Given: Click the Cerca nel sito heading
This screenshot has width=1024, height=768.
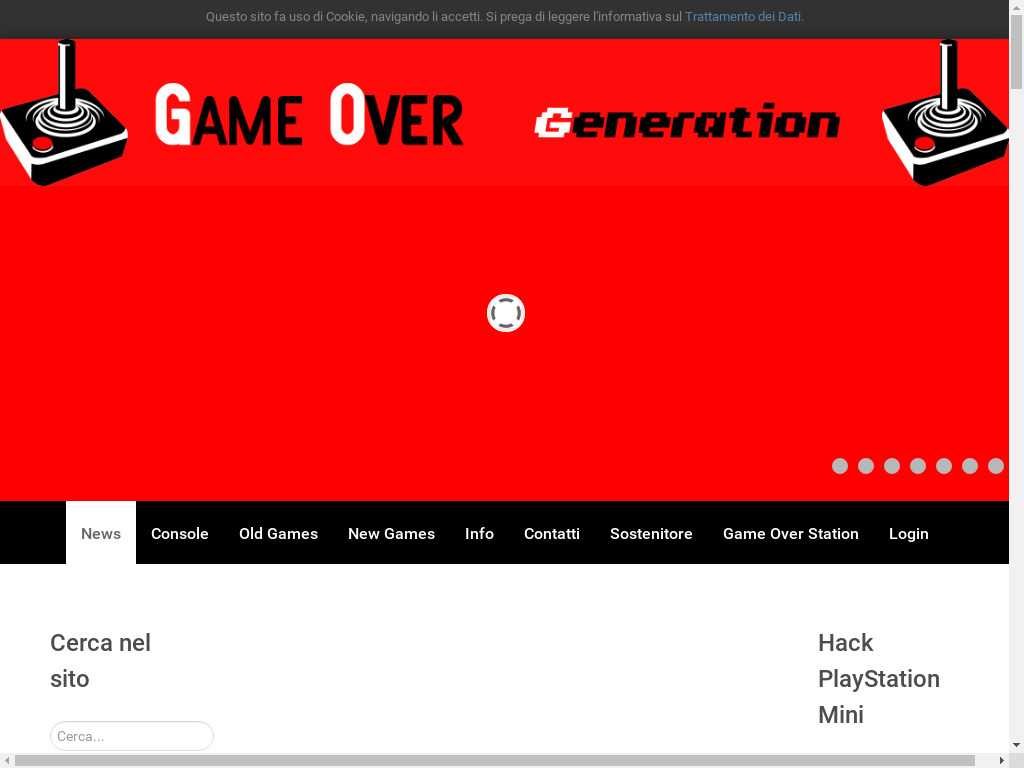Looking at the screenshot, I should (101, 661).
